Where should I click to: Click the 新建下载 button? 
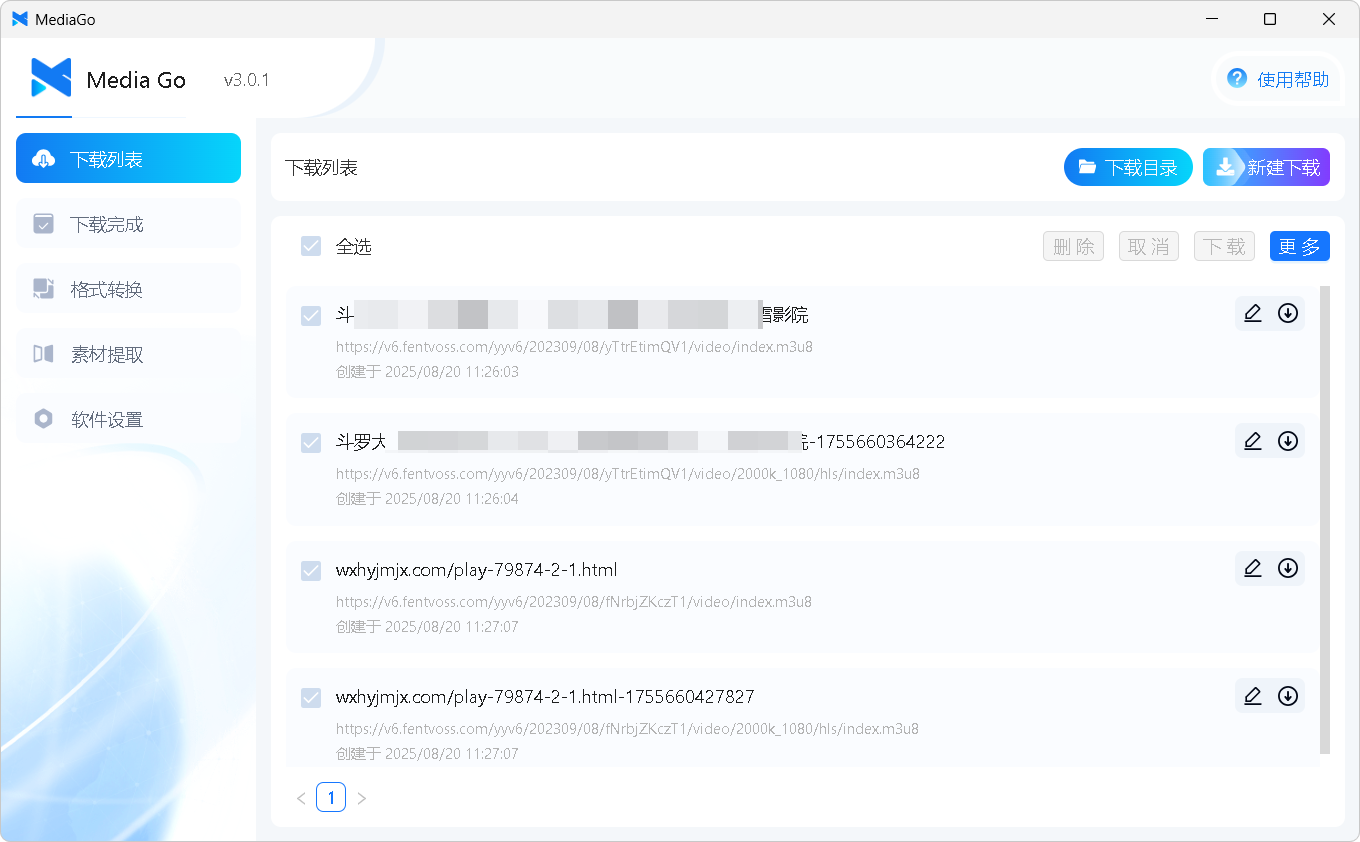pos(1266,167)
